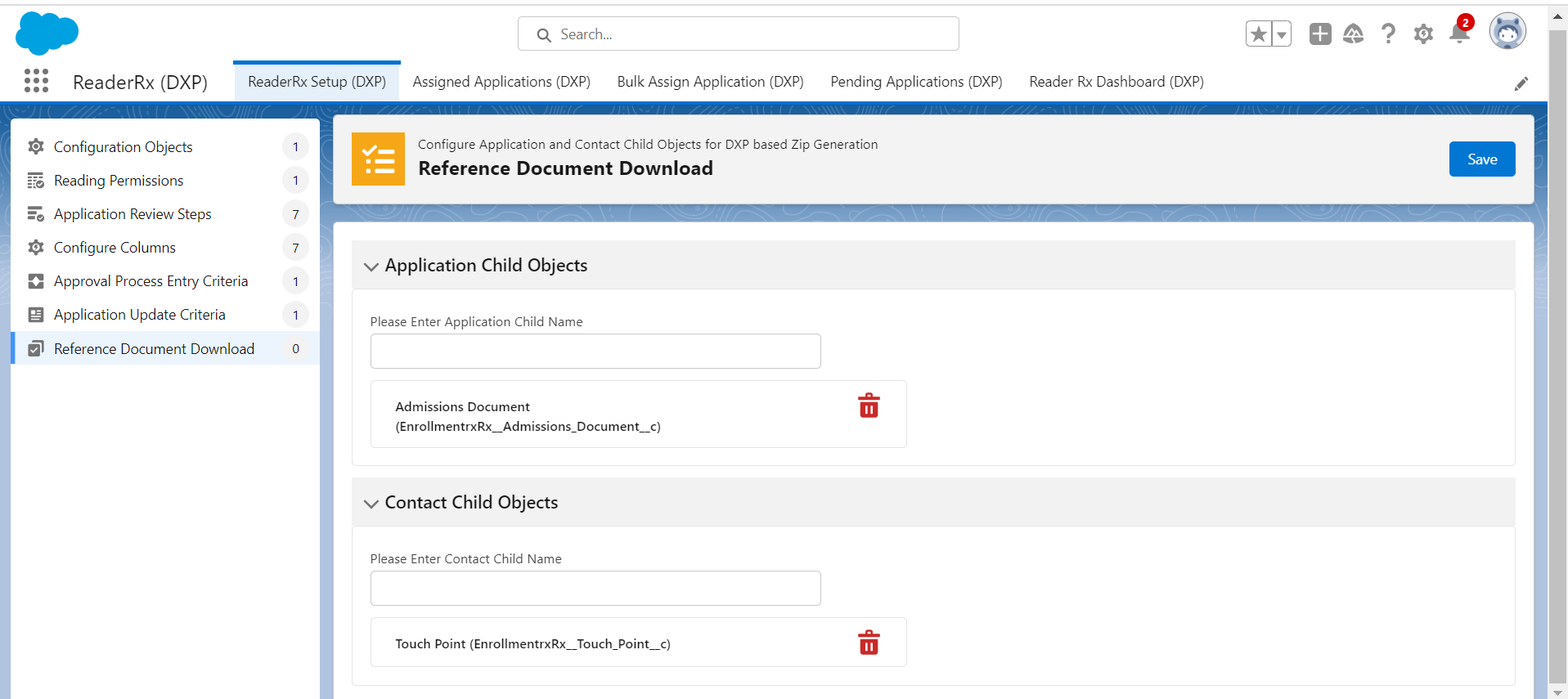
Task: Edit navigation with the pencil icon
Action: coord(1521,84)
